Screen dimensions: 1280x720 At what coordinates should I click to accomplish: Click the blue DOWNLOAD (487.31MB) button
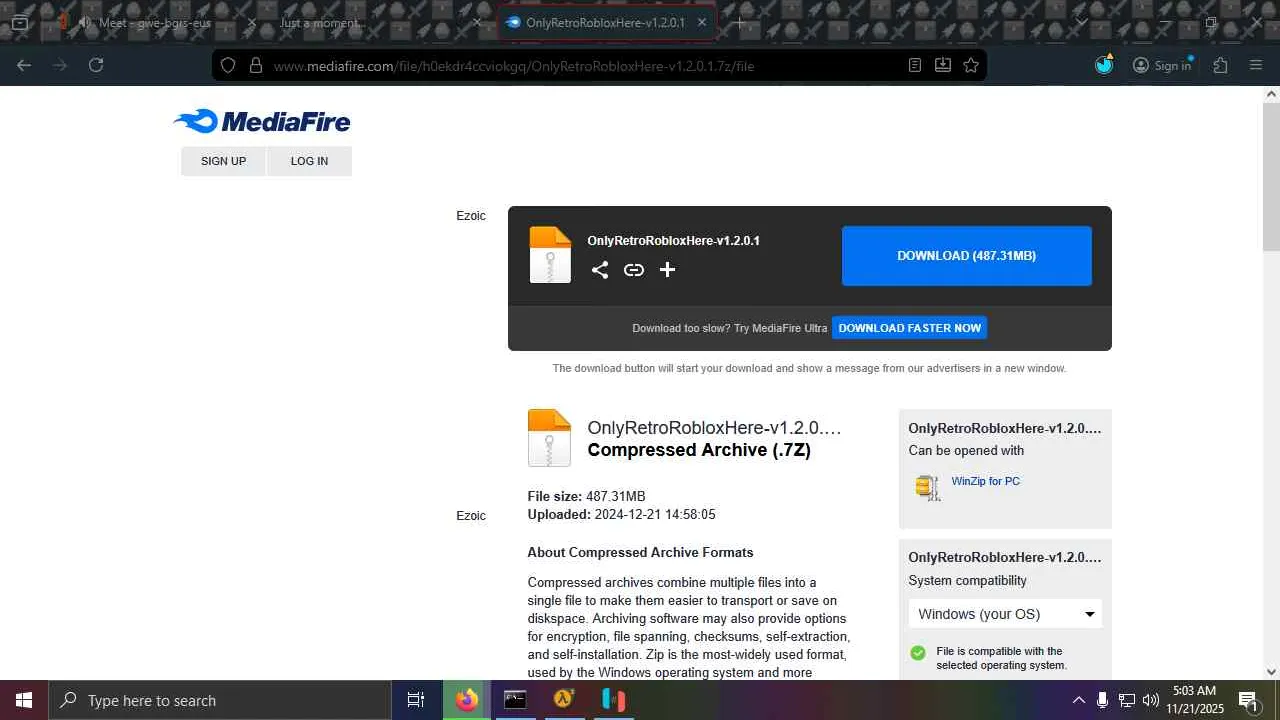[967, 256]
